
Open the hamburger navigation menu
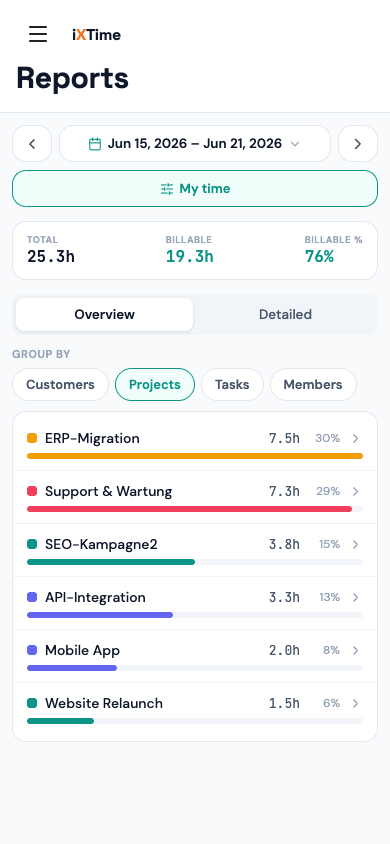[38, 34]
